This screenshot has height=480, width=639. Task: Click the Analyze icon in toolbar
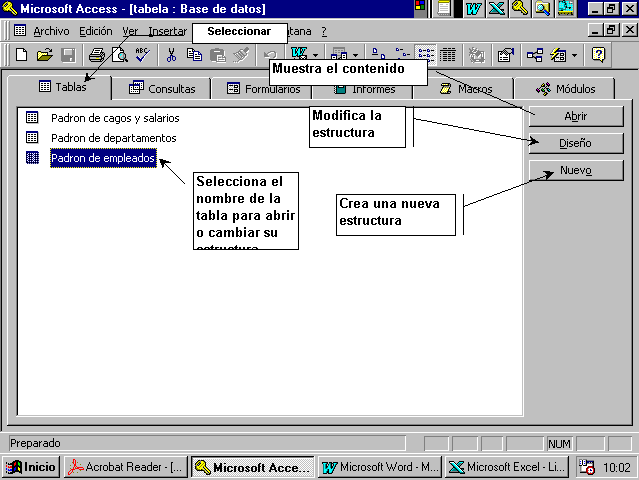(x=339, y=55)
